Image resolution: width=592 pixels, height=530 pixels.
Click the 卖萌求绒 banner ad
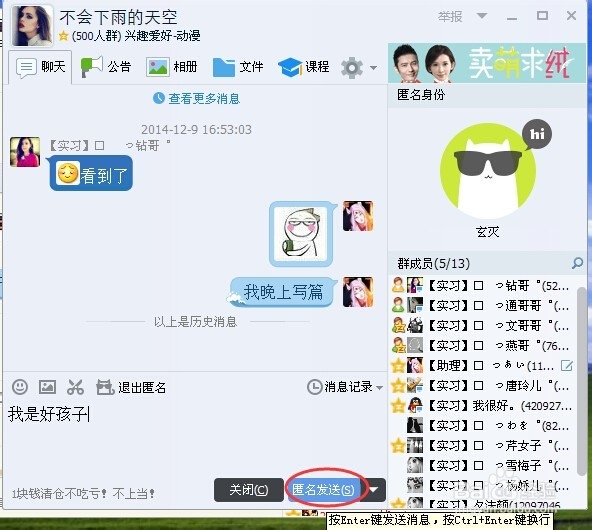click(487, 63)
